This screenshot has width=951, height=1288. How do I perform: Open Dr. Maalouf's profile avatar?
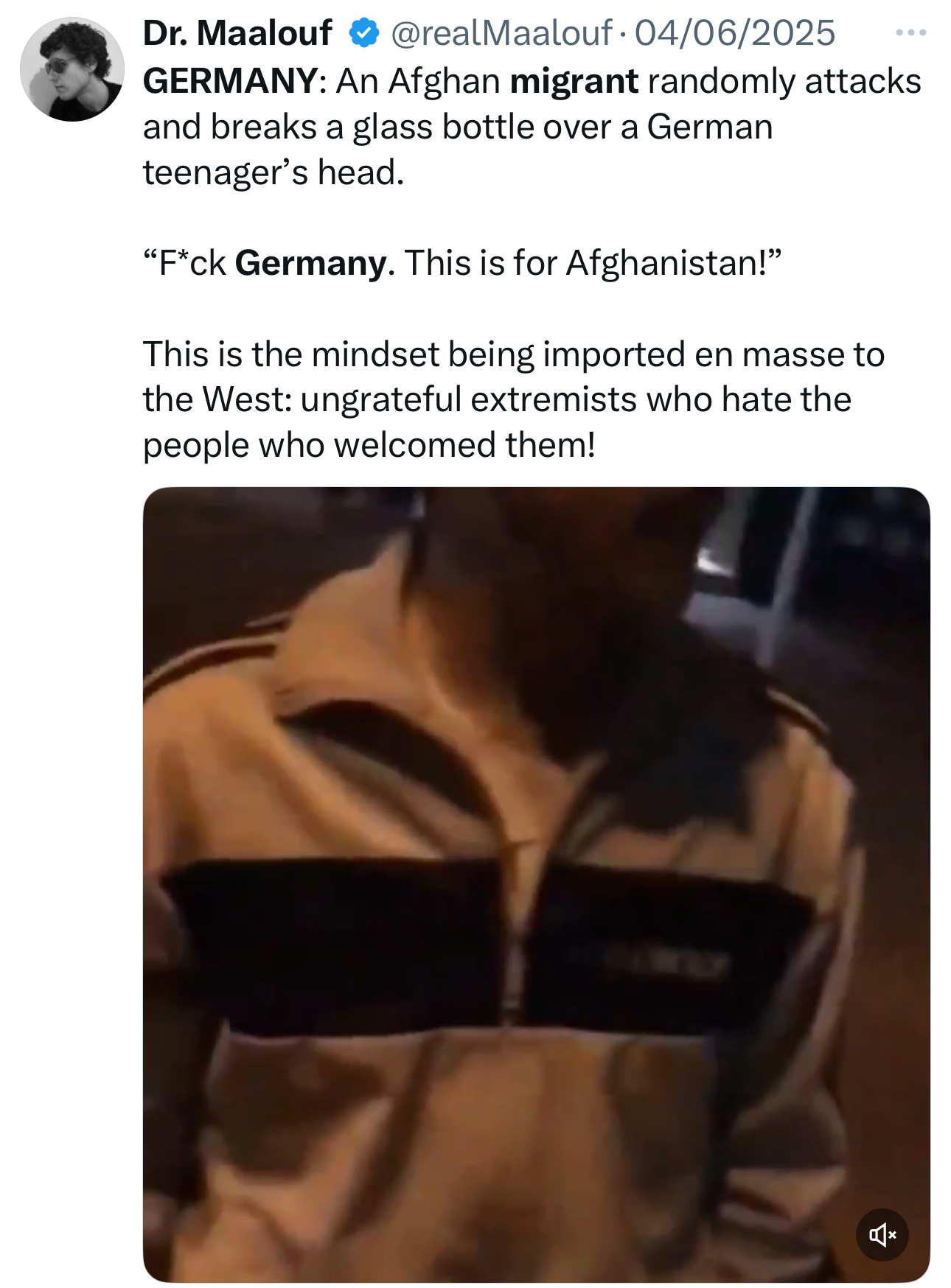point(72,69)
